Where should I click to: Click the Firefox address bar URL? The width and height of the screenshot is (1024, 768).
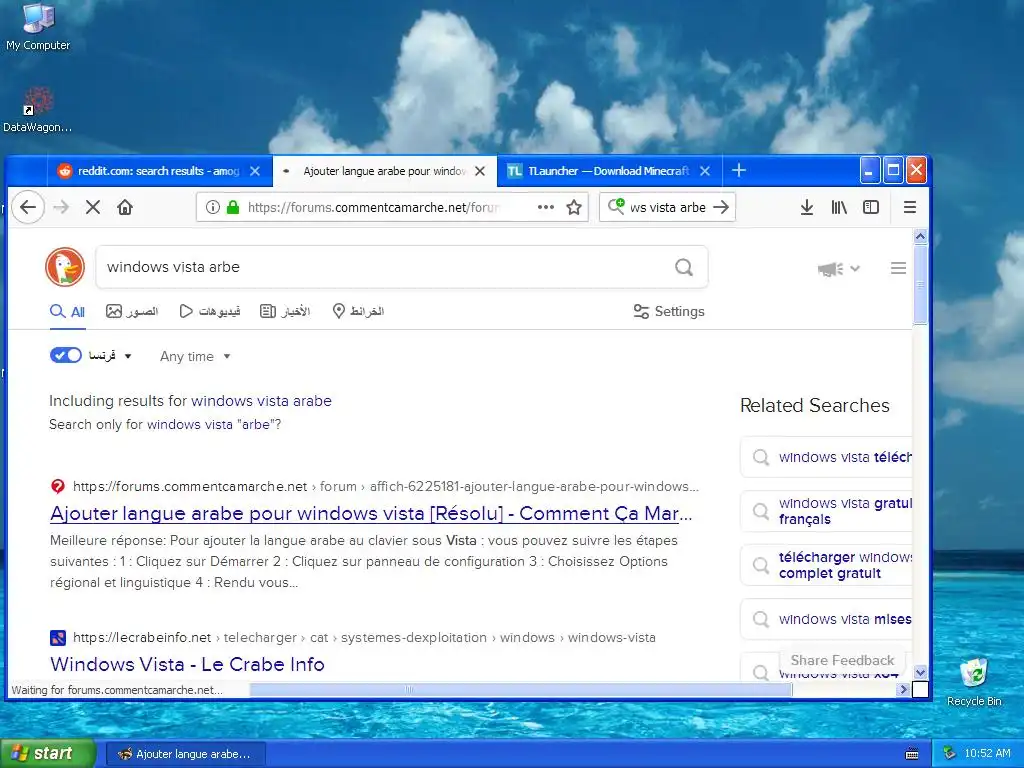372,207
